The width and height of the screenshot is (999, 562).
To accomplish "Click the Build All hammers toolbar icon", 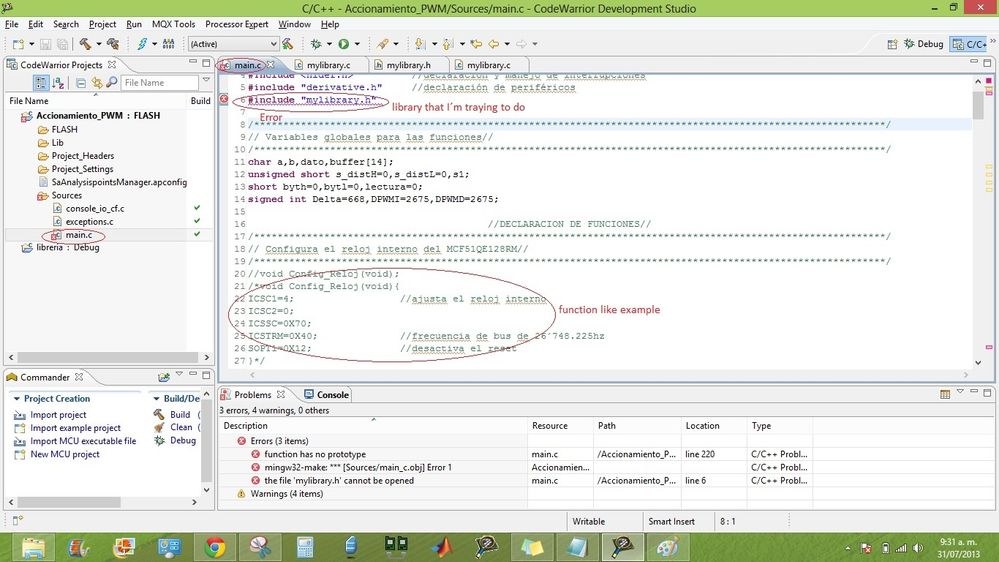I will pos(113,44).
